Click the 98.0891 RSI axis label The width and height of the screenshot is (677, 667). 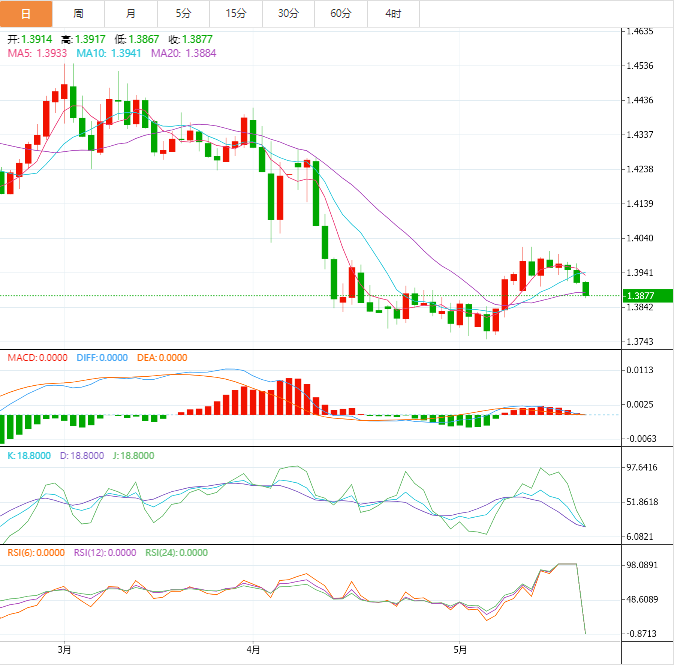coord(642,565)
